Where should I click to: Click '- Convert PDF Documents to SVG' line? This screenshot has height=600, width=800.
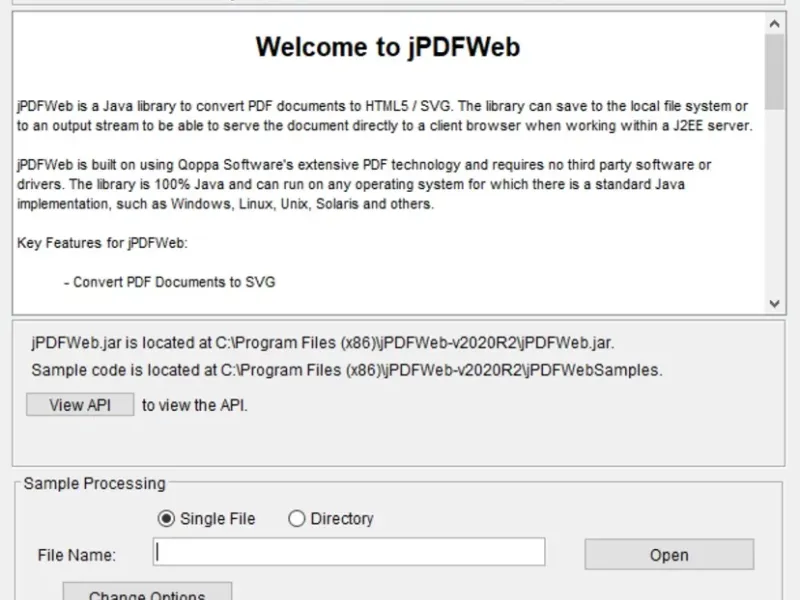tap(169, 282)
